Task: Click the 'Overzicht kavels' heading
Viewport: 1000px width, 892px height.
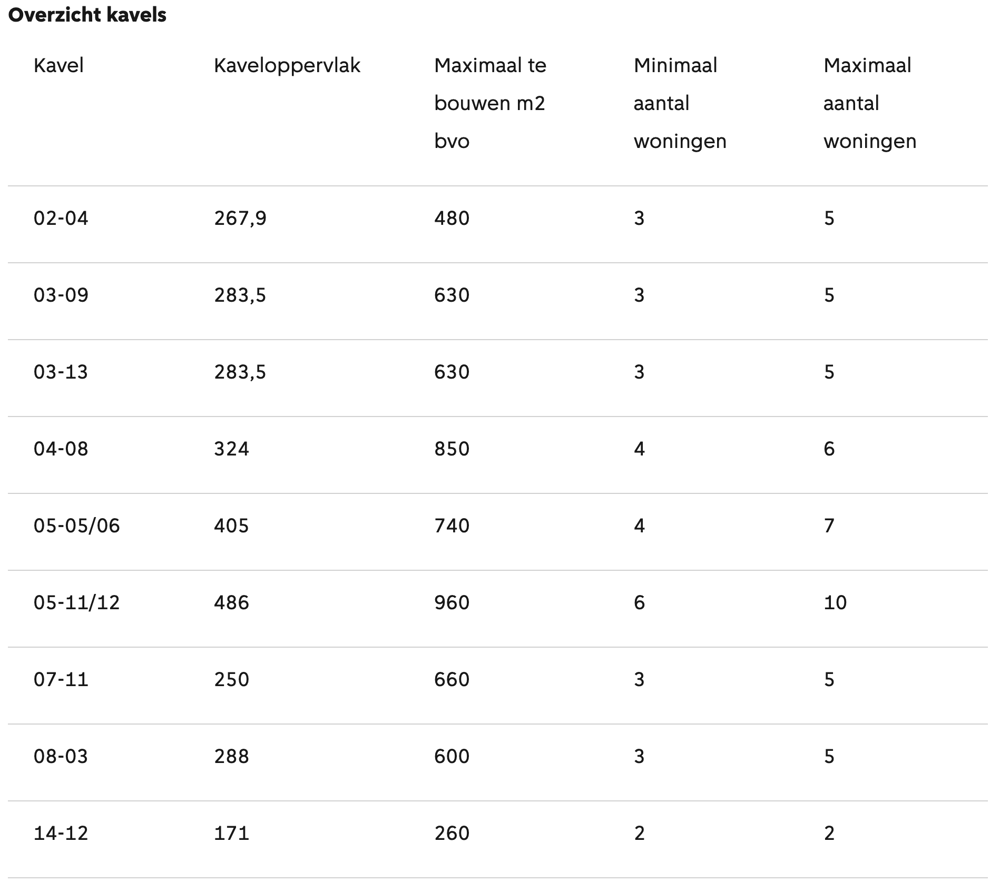Action: click(87, 16)
